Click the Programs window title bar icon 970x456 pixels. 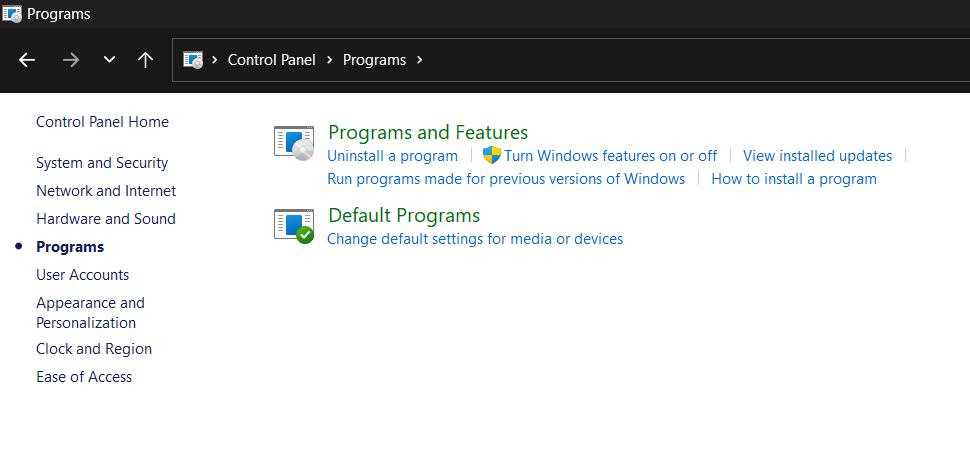pos(12,14)
